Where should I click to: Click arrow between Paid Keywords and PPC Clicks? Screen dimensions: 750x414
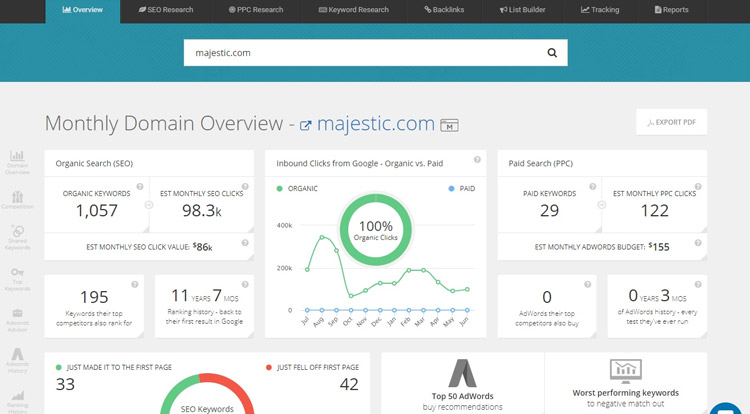(602, 205)
